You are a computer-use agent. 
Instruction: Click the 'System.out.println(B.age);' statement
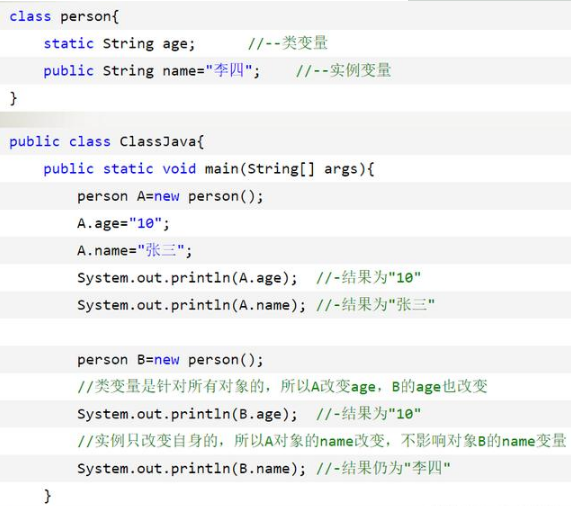(187, 414)
